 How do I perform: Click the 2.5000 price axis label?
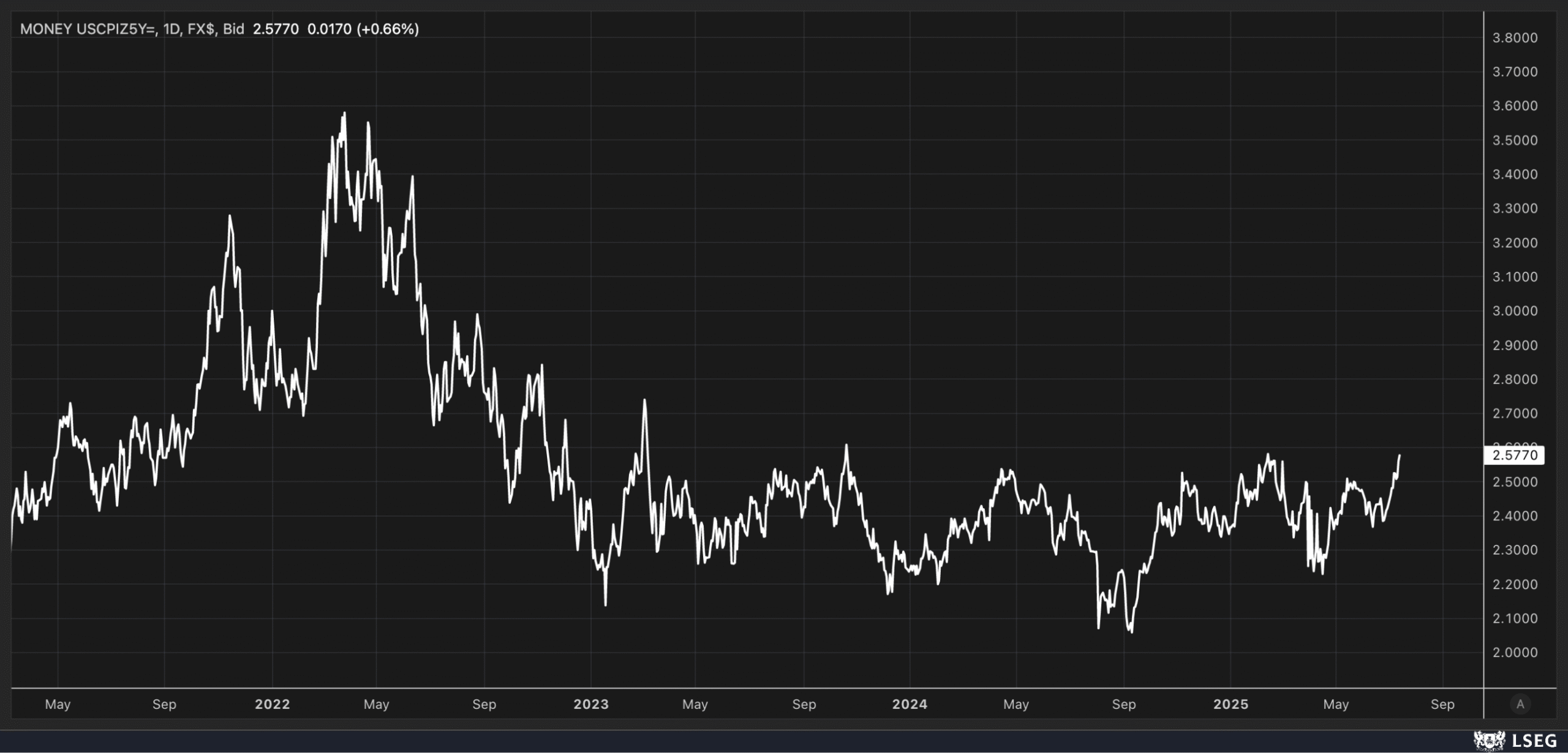tap(1515, 482)
